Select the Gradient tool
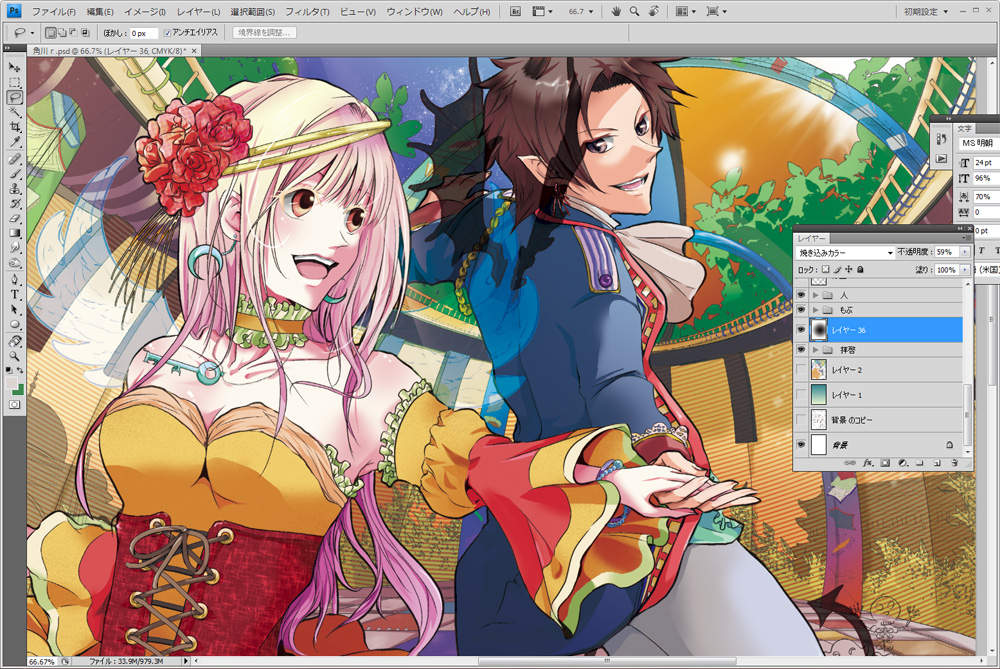The image size is (1000, 669). [14, 233]
